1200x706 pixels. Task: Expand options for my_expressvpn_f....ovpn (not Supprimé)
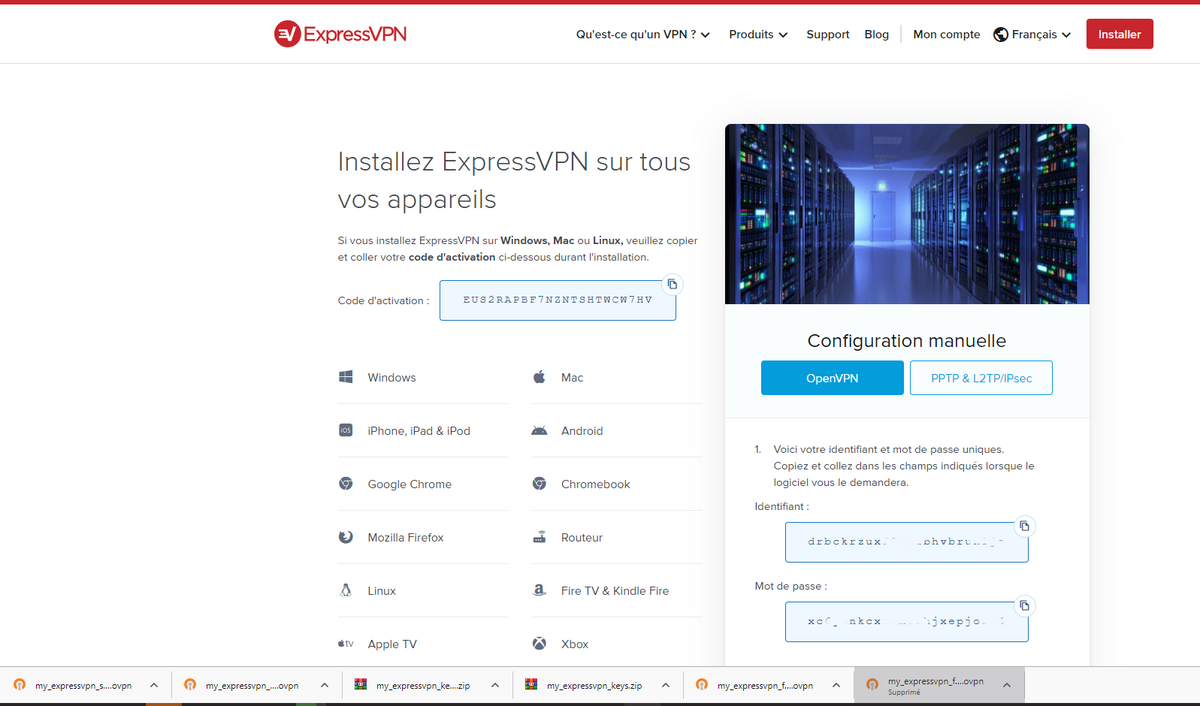(836, 685)
